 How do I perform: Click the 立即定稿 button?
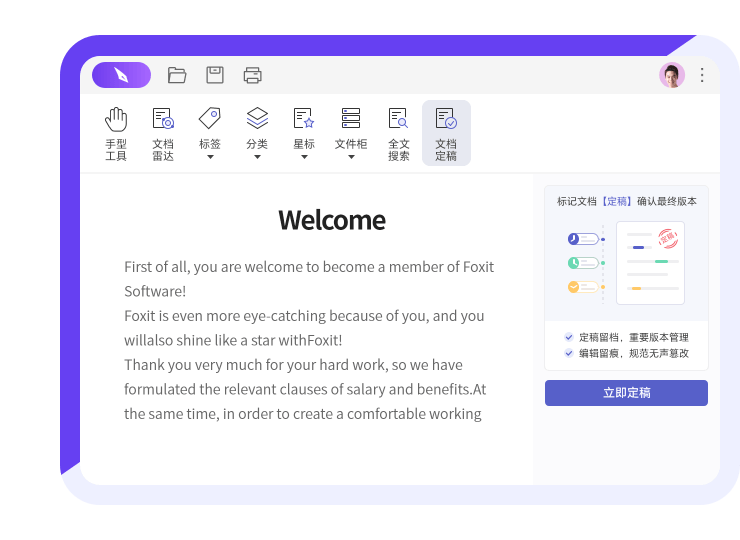pos(626,393)
